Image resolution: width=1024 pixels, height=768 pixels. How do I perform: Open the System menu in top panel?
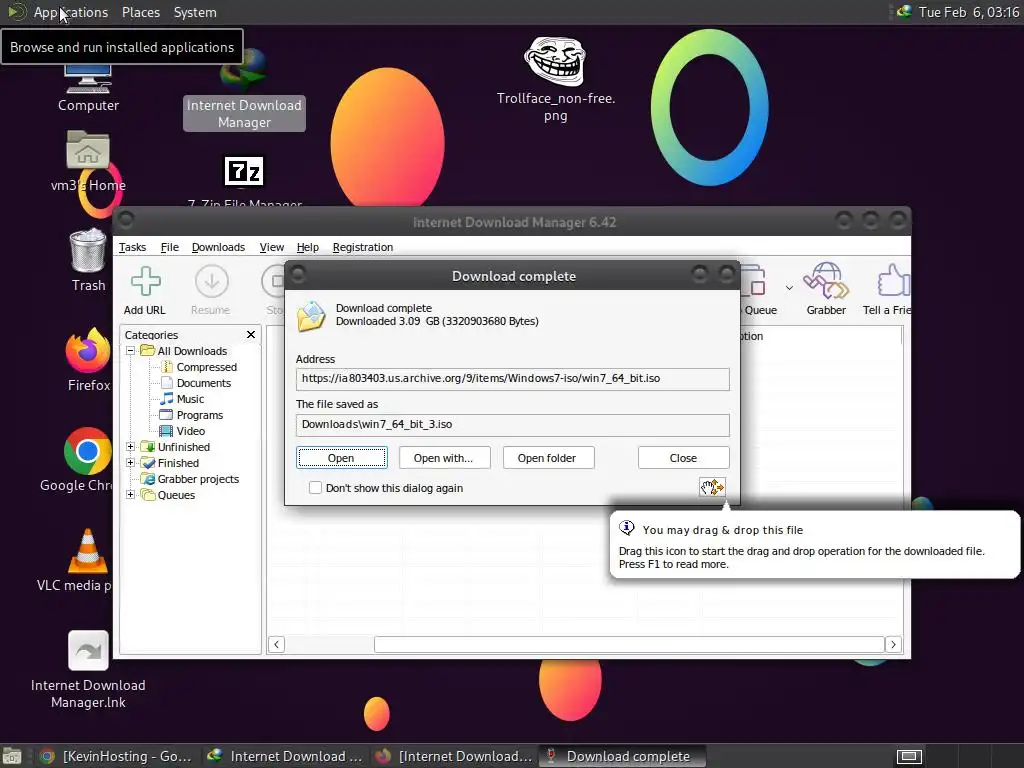[195, 12]
